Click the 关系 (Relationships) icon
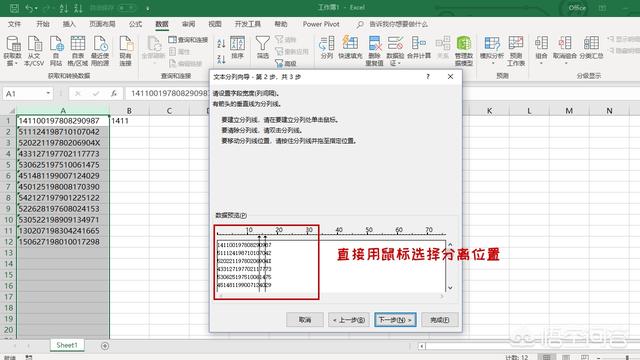The image size is (640, 360). (443, 48)
